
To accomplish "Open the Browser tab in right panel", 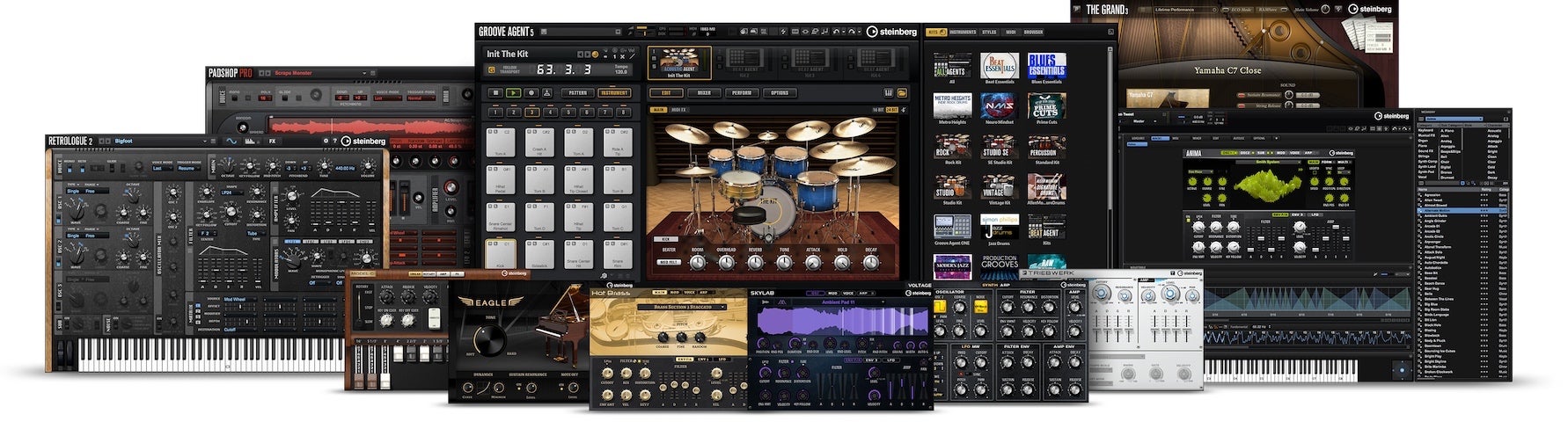I will (1034, 32).
